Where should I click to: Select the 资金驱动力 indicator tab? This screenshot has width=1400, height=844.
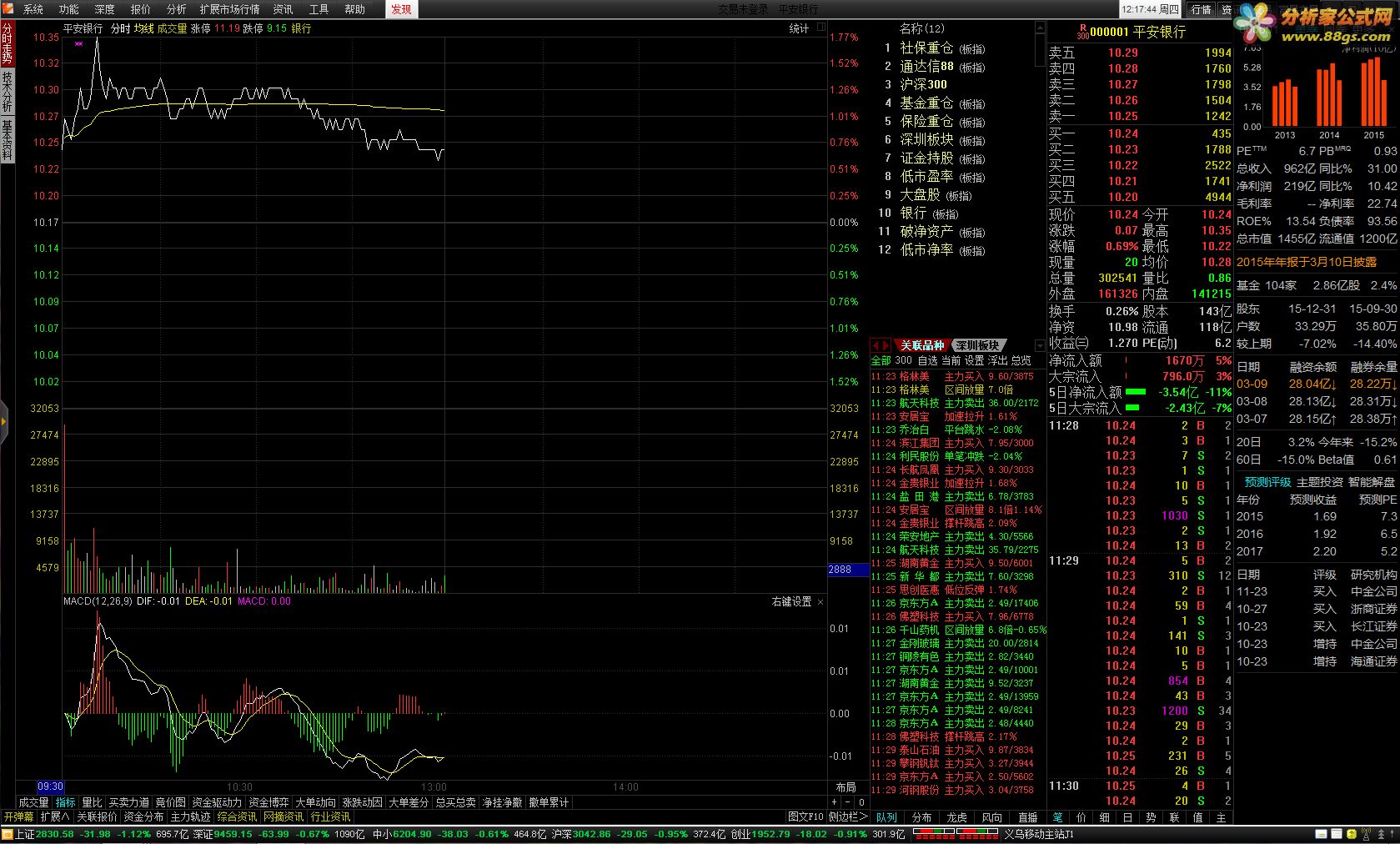pyautogui.click(x=217, y=802)
